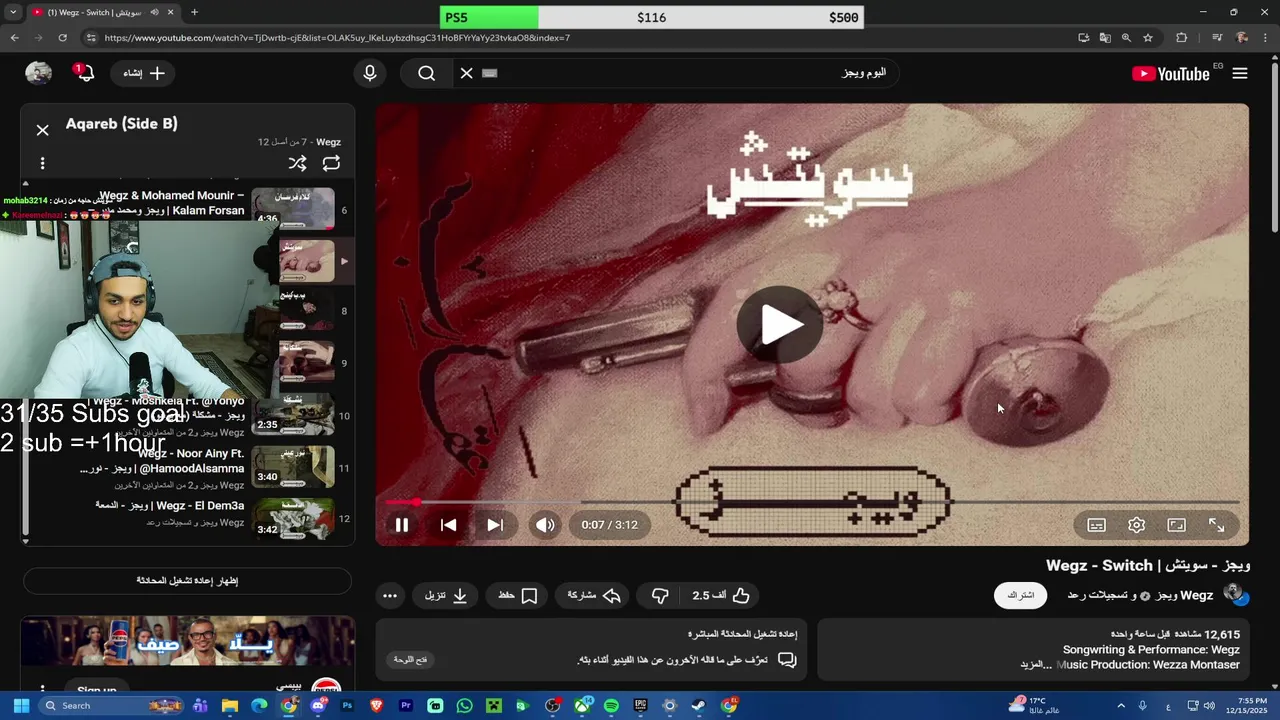Open WhatsApp from the taskbar
The height and width of the screenshot is (720, 1280).
tap(464, 706)
